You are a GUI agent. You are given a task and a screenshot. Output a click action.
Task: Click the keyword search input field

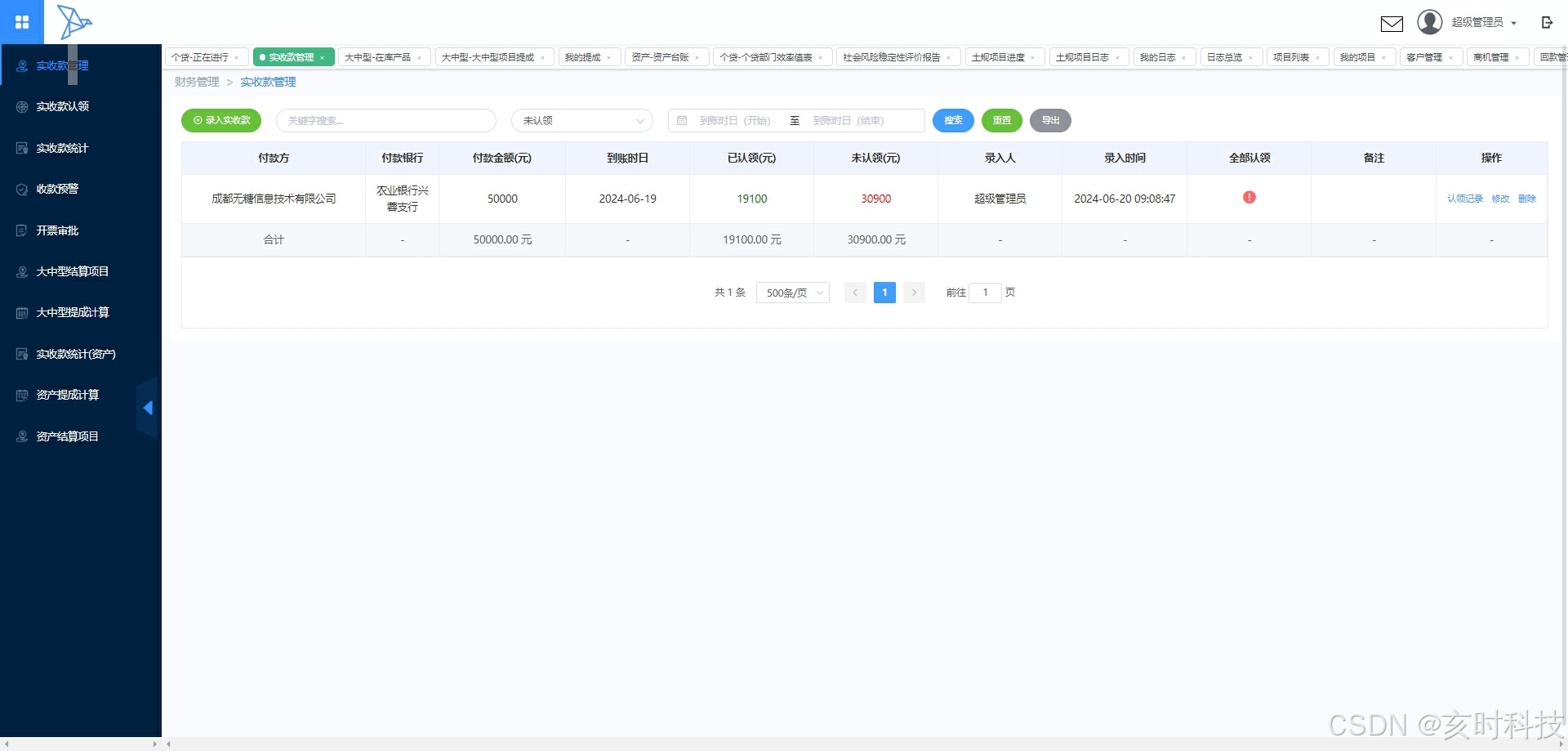[x=384, y=120]
